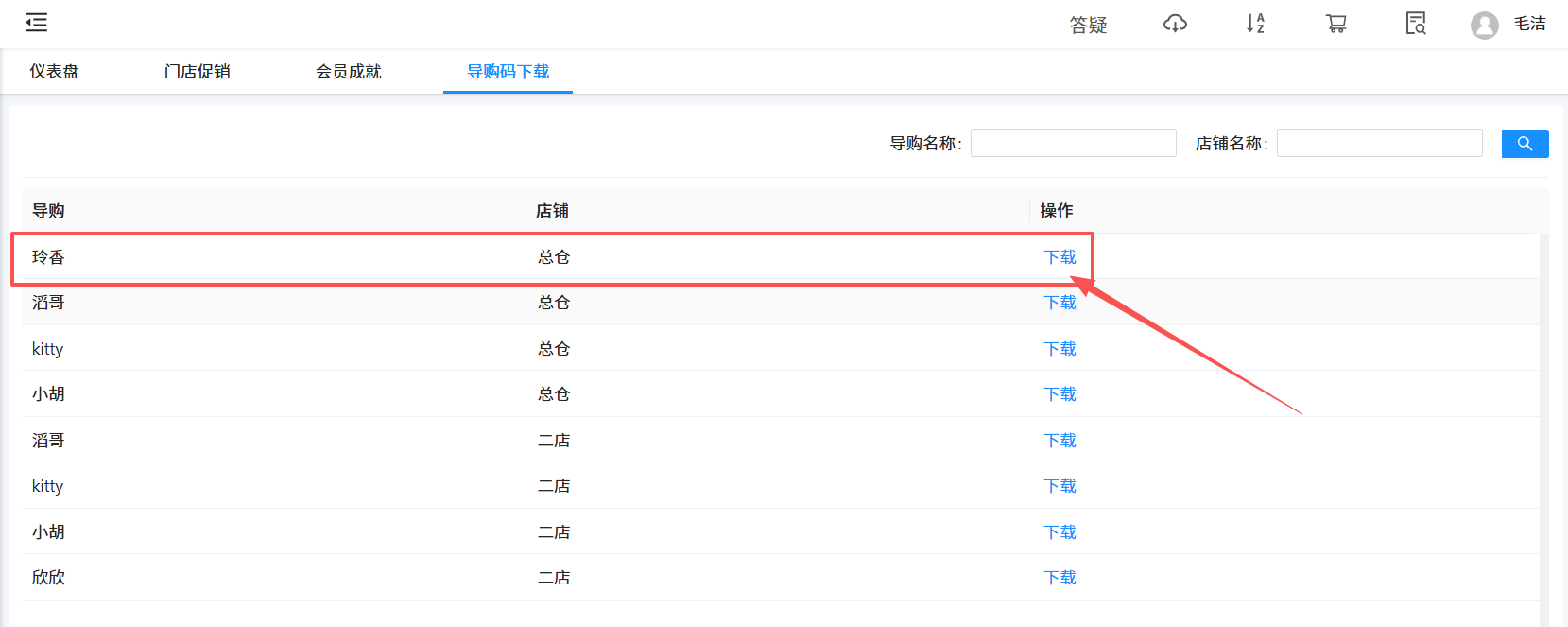1568x627 pixels.
Task: Click the A-Z sort icon
Action: click(1255, 24)
